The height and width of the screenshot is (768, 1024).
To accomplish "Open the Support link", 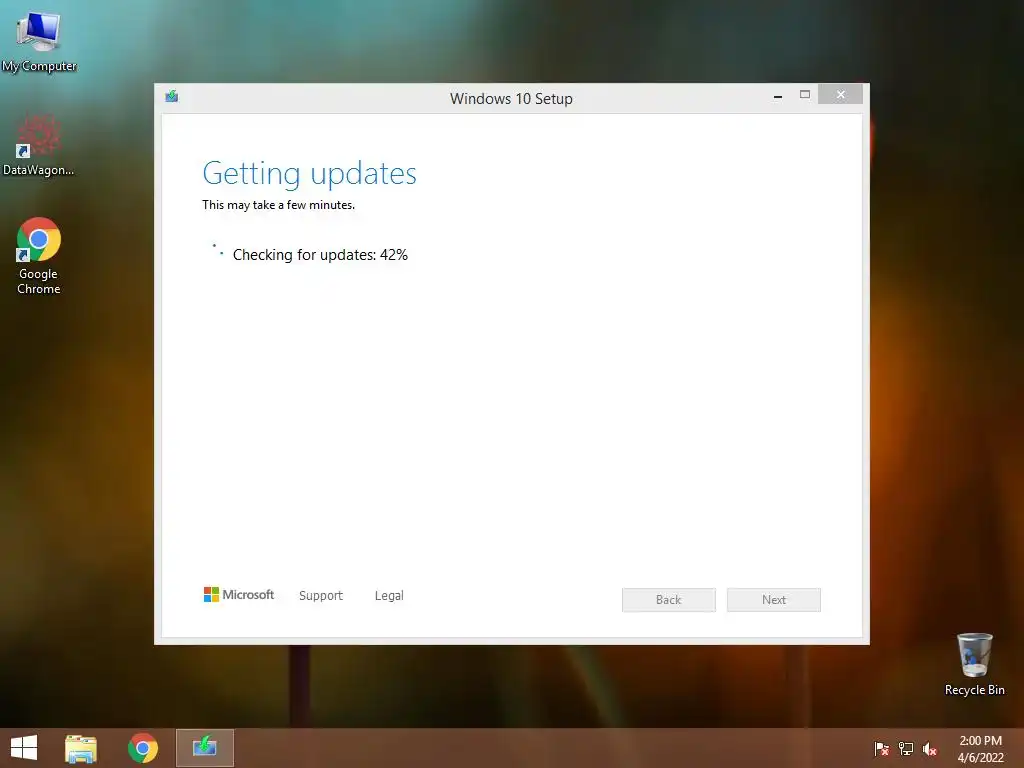I will tap(321, 596).
